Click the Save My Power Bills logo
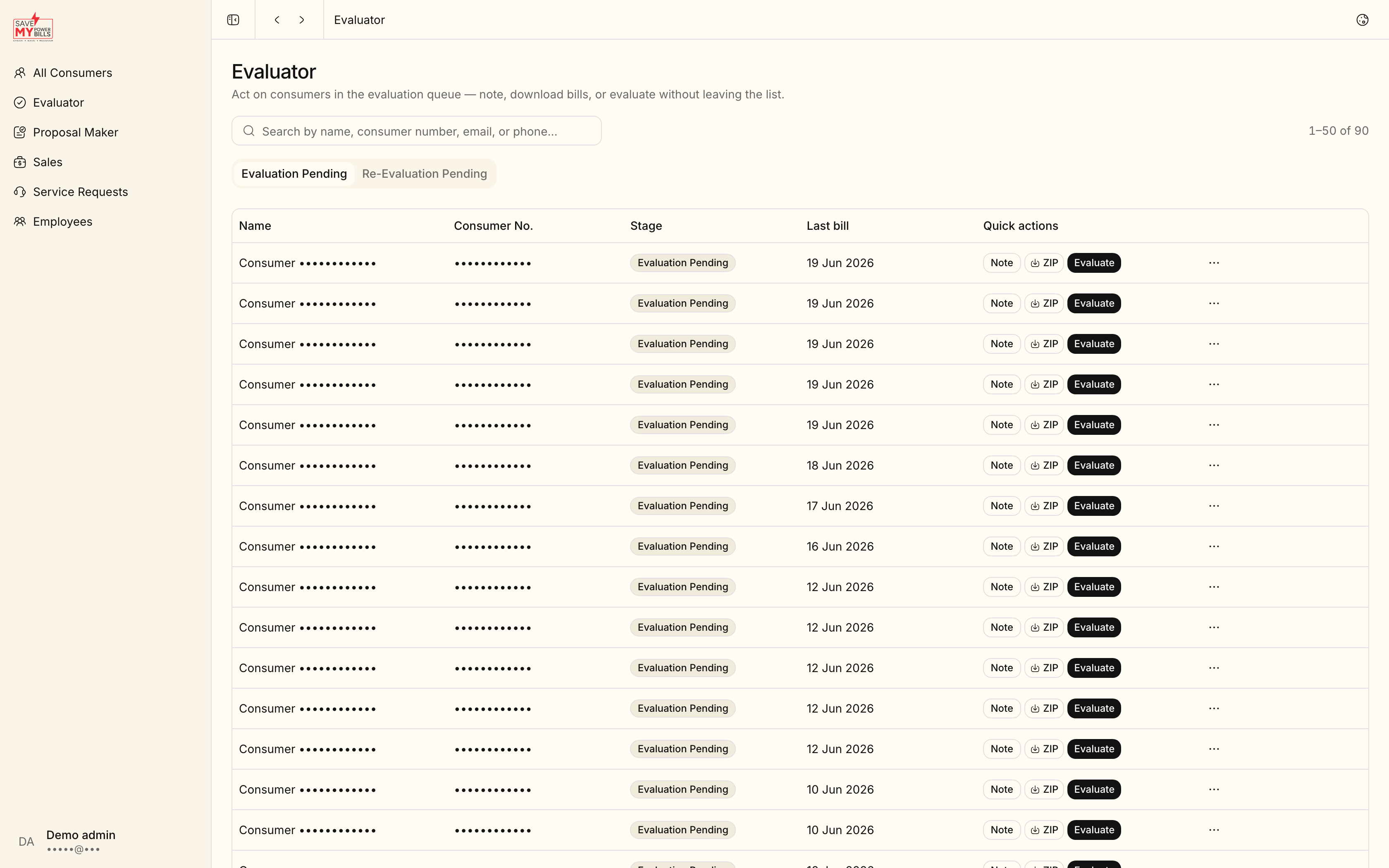Image resolution: width=1389 pixels, height=868 pixels. [x=33, y=27]
